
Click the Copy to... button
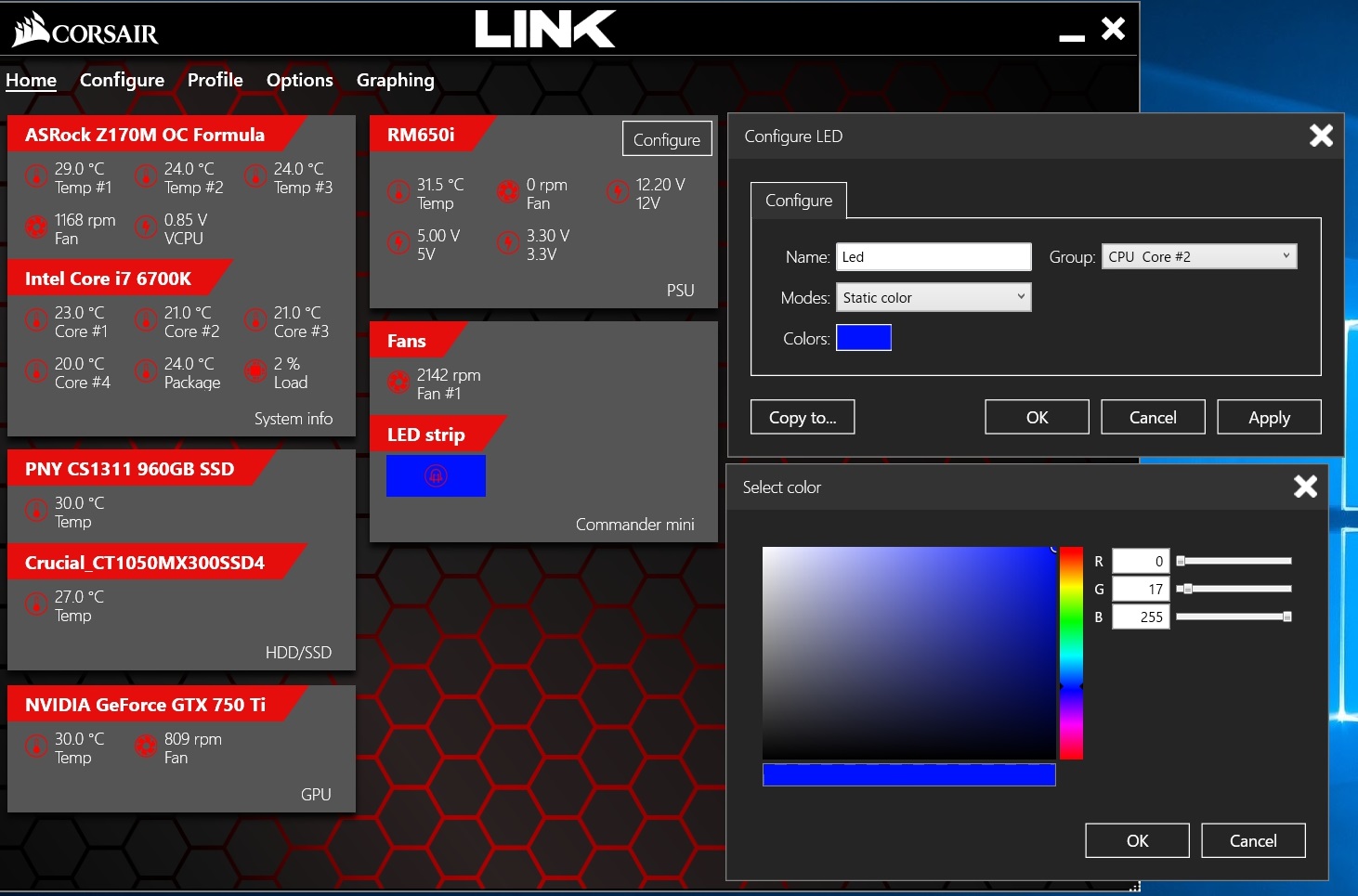tap(803, 417)
